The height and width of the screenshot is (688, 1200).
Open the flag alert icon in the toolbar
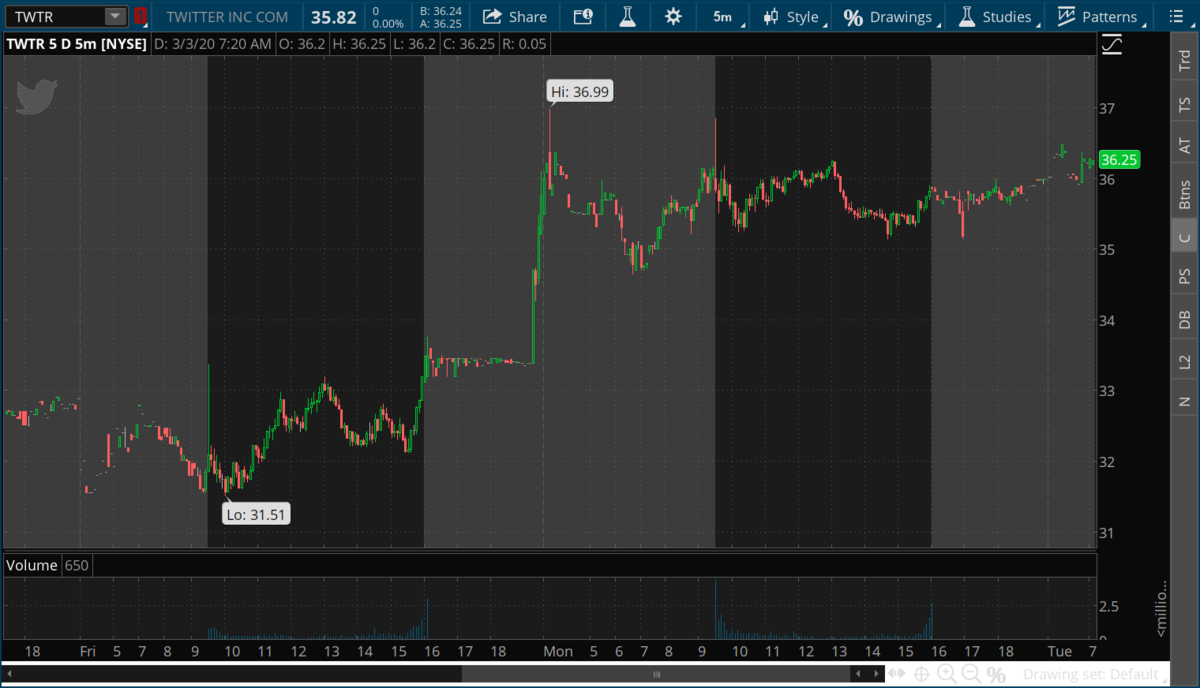[583, 16]
